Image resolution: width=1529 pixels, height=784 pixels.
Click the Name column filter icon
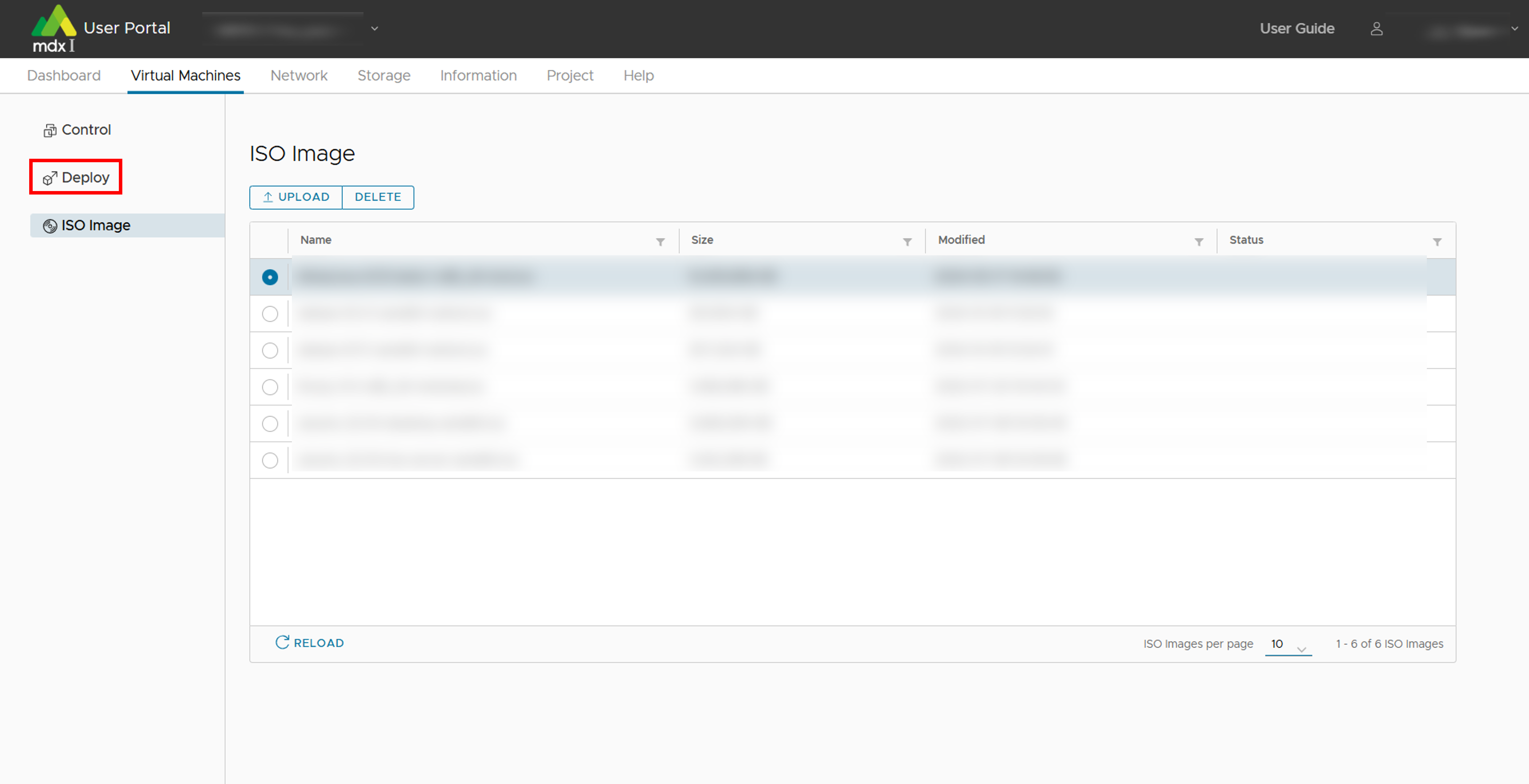tap(660, 241)
